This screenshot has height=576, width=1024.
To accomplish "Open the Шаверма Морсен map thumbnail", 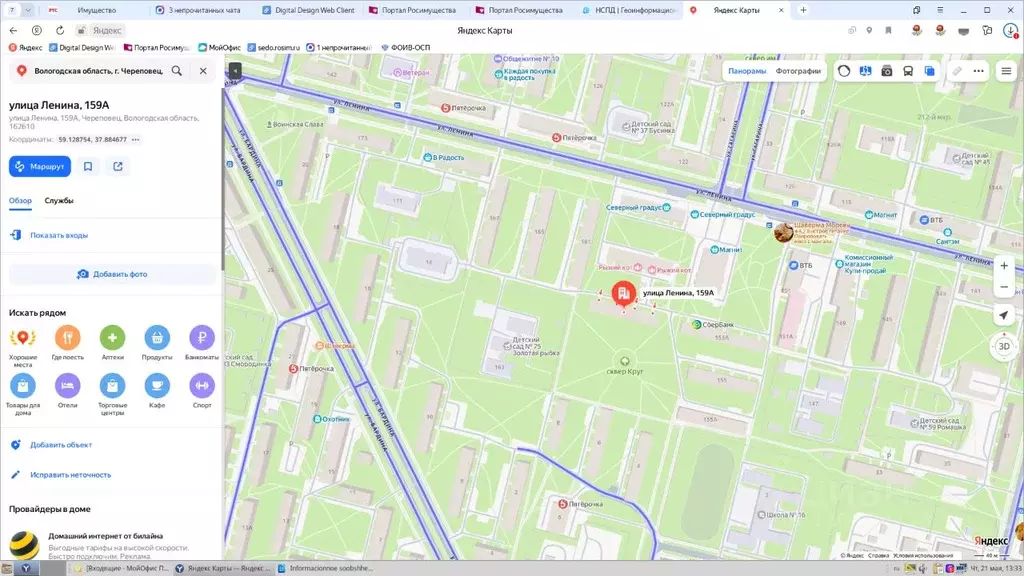I will click(783, 232).
